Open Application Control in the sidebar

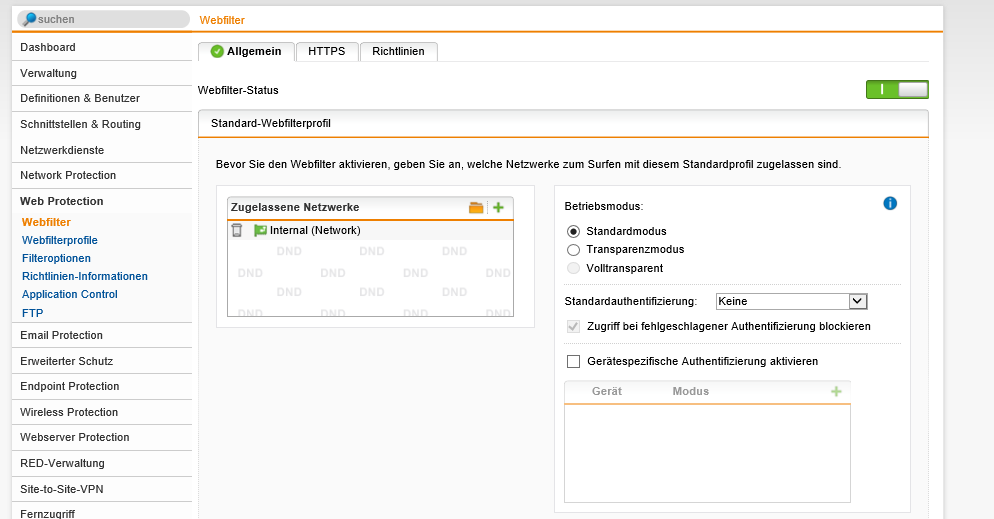click(70, 294)
